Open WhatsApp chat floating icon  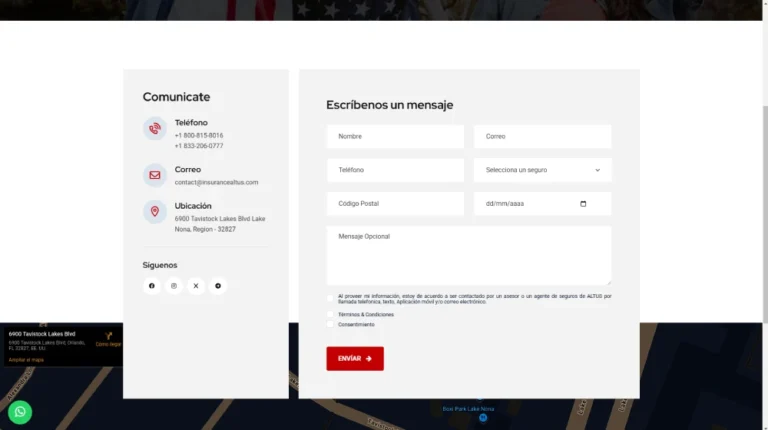(20, 412)
